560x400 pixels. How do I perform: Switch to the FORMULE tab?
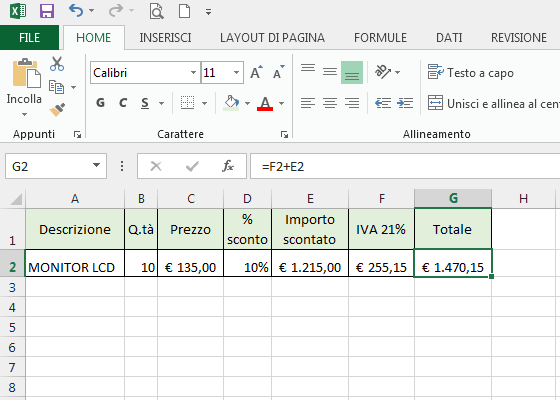coord(380,38)
